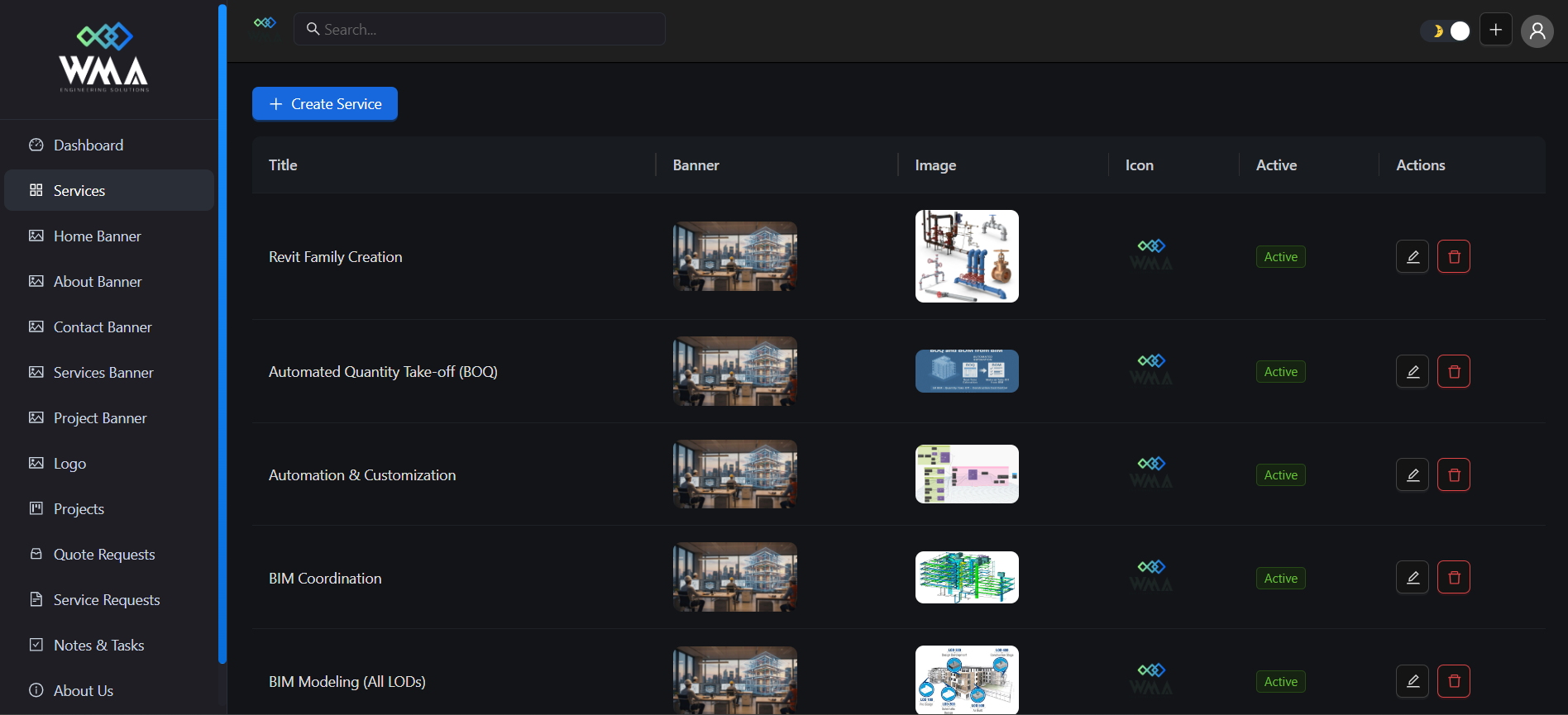Click Active badge for BIM Coordination

tap(1280, 579)
